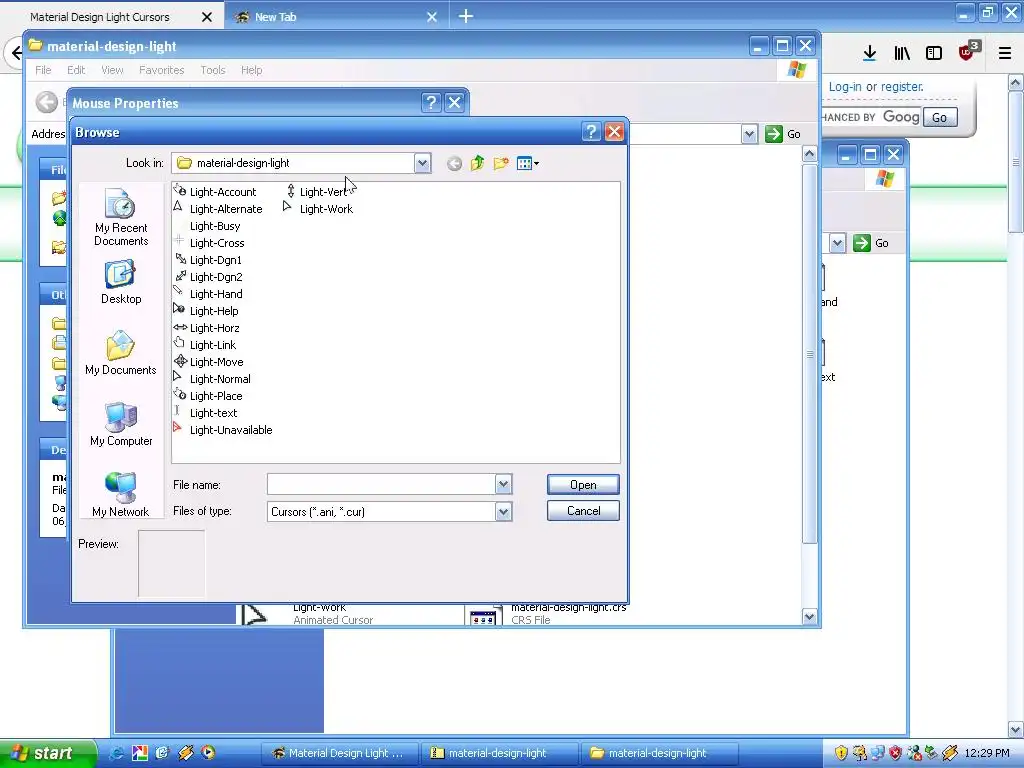Open My Network in places bar
The width and height of the screenshot is (1024, 768).
click(121, 495)
